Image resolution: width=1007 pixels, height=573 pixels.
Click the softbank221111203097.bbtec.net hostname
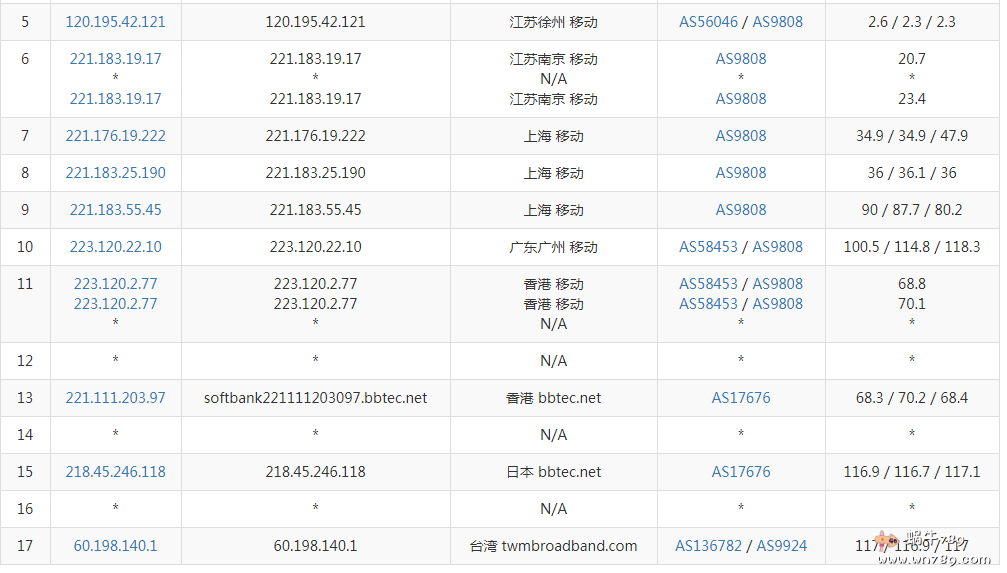click(316, 398)
